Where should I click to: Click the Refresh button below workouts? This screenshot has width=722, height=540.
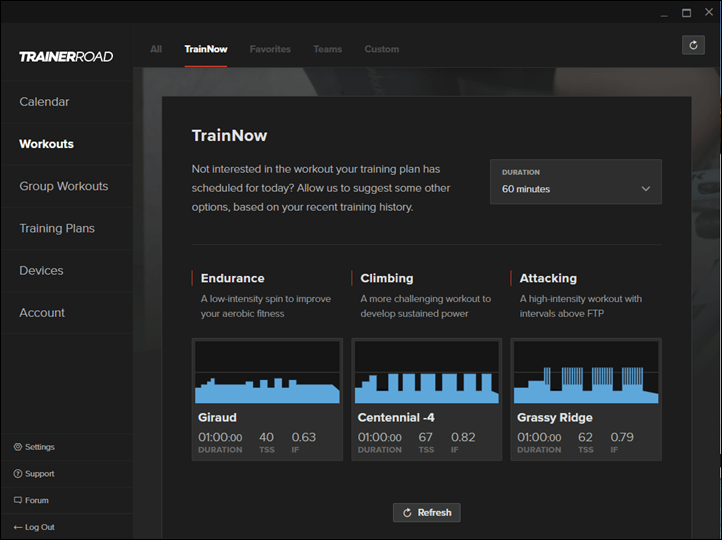click(x=427, y=512)
